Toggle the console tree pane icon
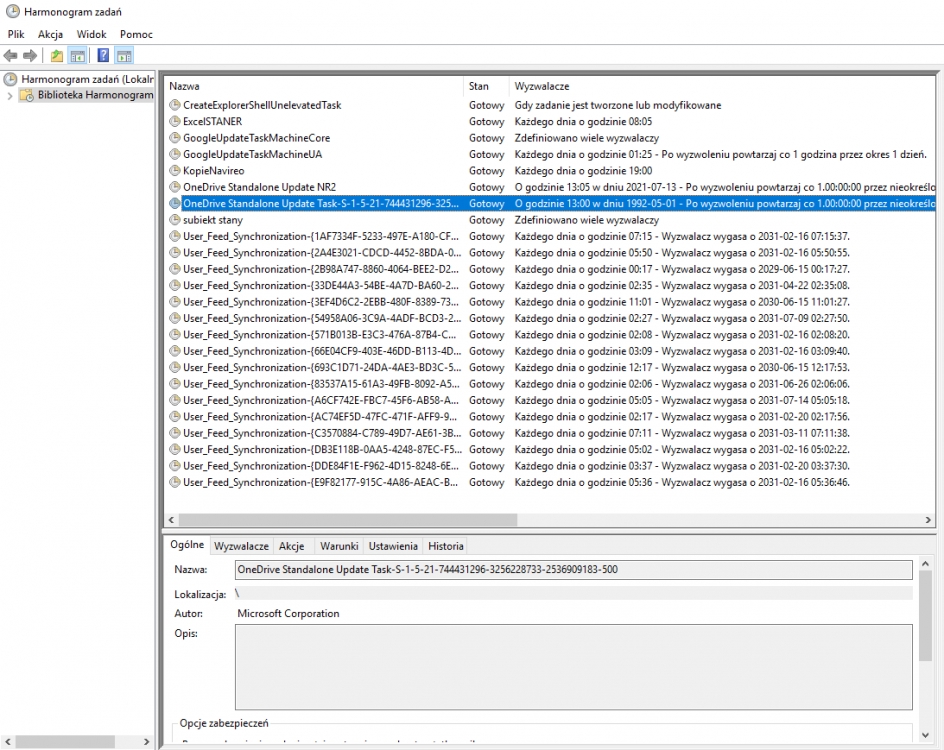Screen dimensions: 944x750 (x=77, y=56)
